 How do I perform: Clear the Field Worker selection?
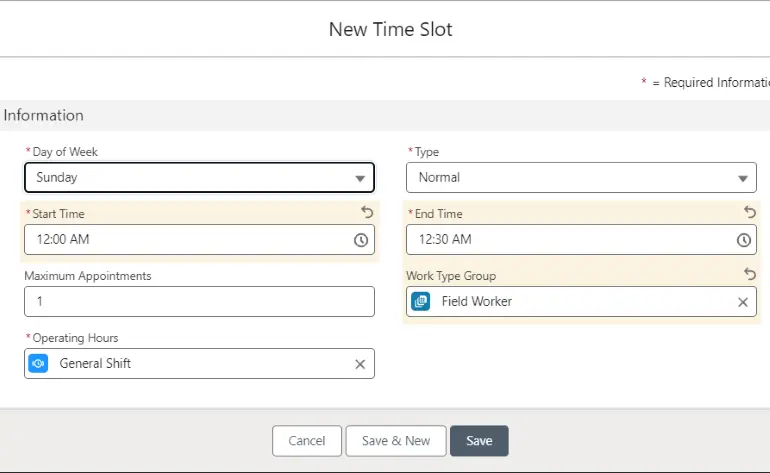tap(743, 302)
